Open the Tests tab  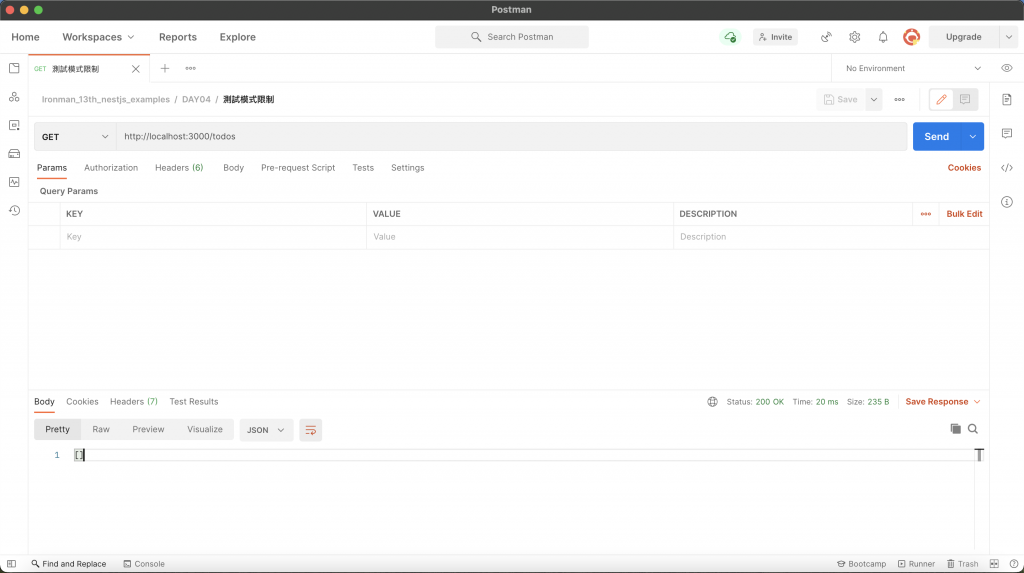363,168
